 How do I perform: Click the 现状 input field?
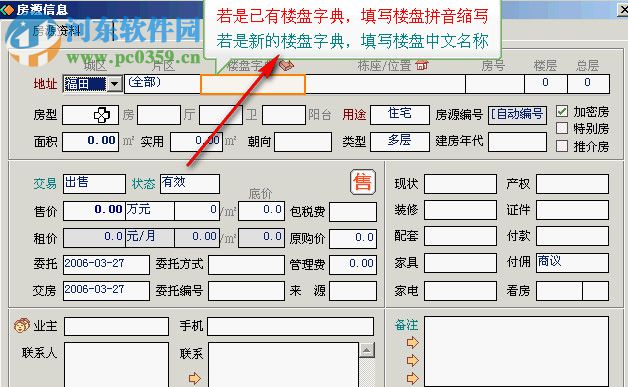[461, 184]
